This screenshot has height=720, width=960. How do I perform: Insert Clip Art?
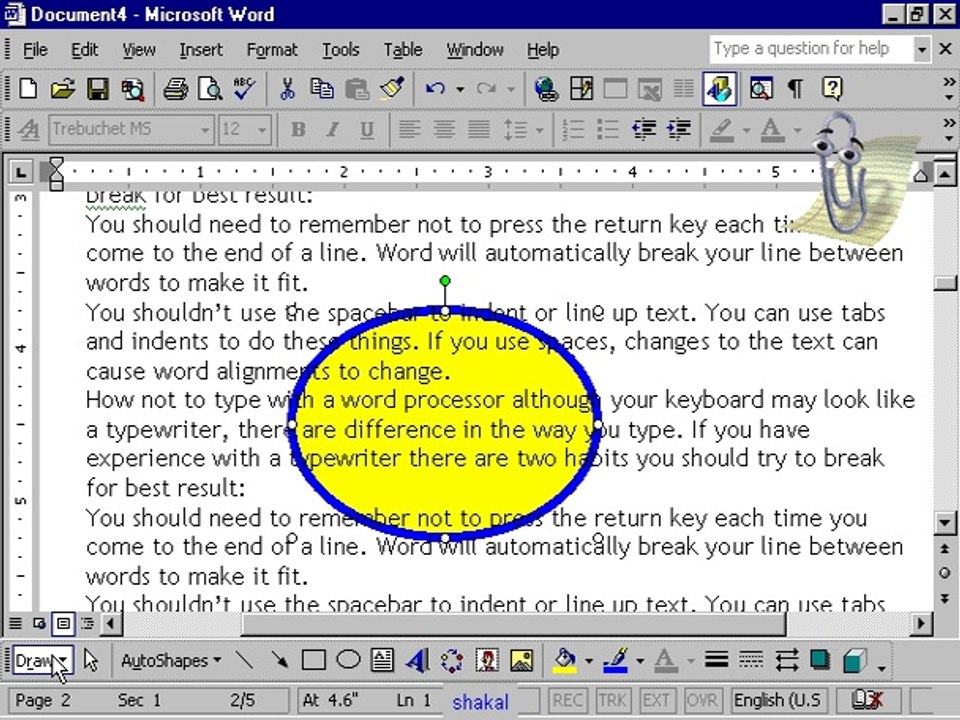[487, 660]
